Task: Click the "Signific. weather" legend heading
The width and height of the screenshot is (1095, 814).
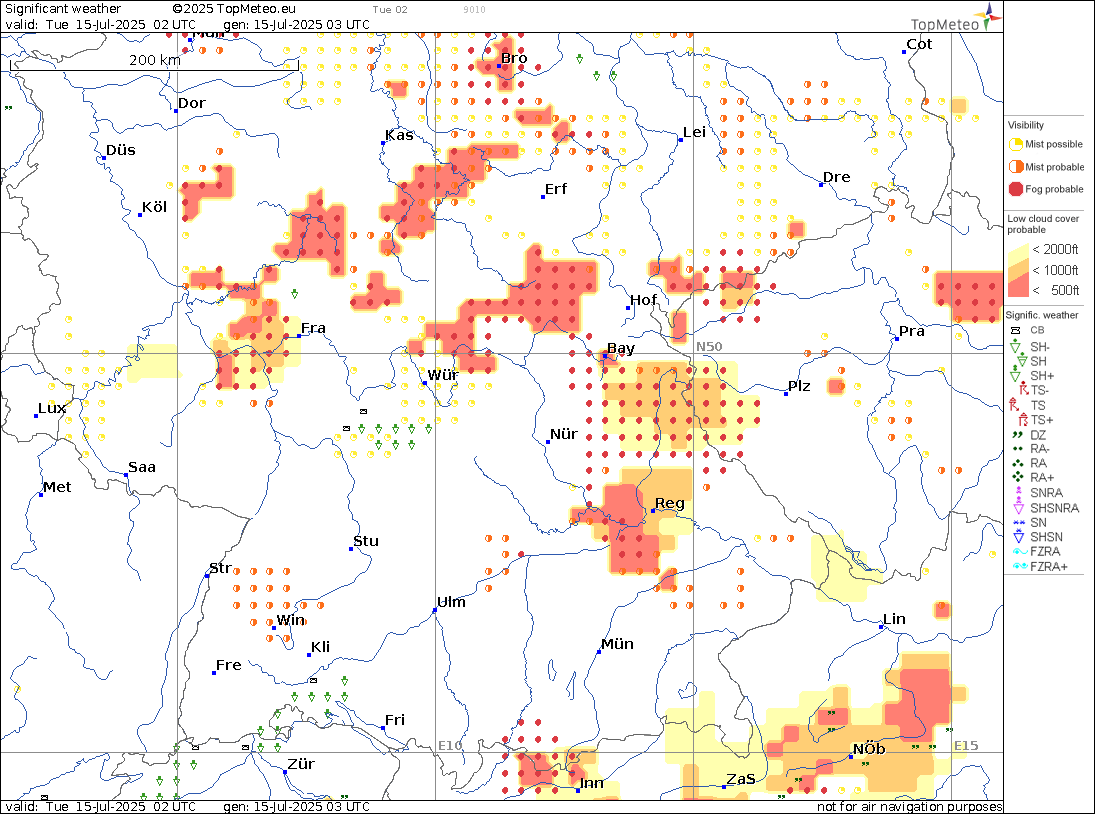Action: point(1042,316)
